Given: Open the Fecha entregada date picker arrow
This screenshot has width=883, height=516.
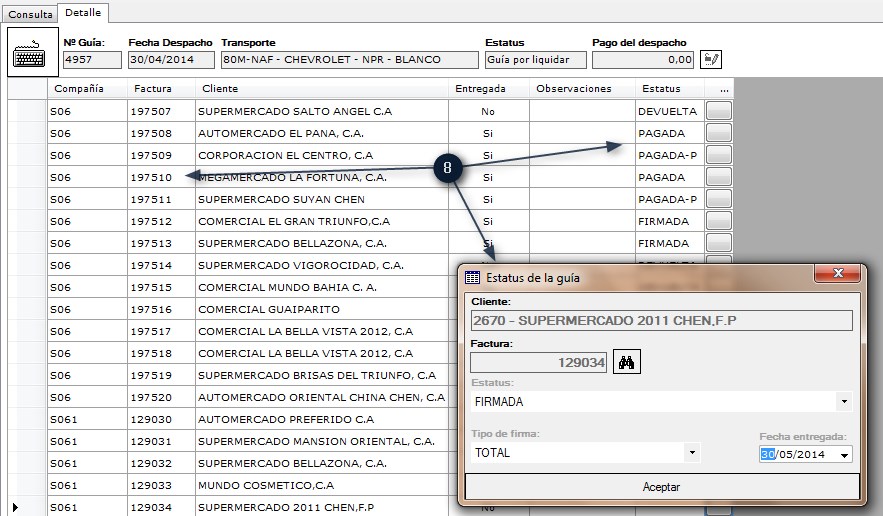Looking at the screenshot, I should tap(844, 455).
